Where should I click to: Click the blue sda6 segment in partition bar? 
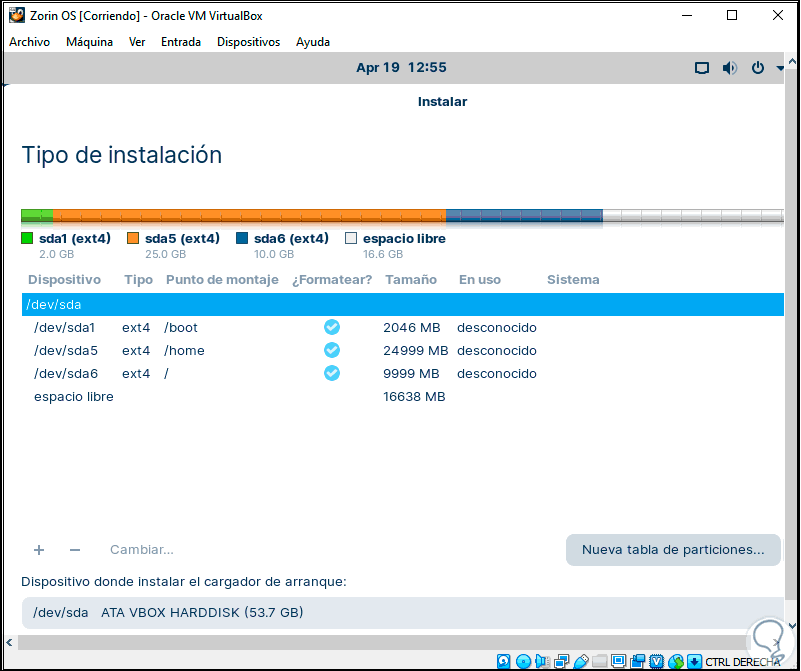click(x=524, y=216)
